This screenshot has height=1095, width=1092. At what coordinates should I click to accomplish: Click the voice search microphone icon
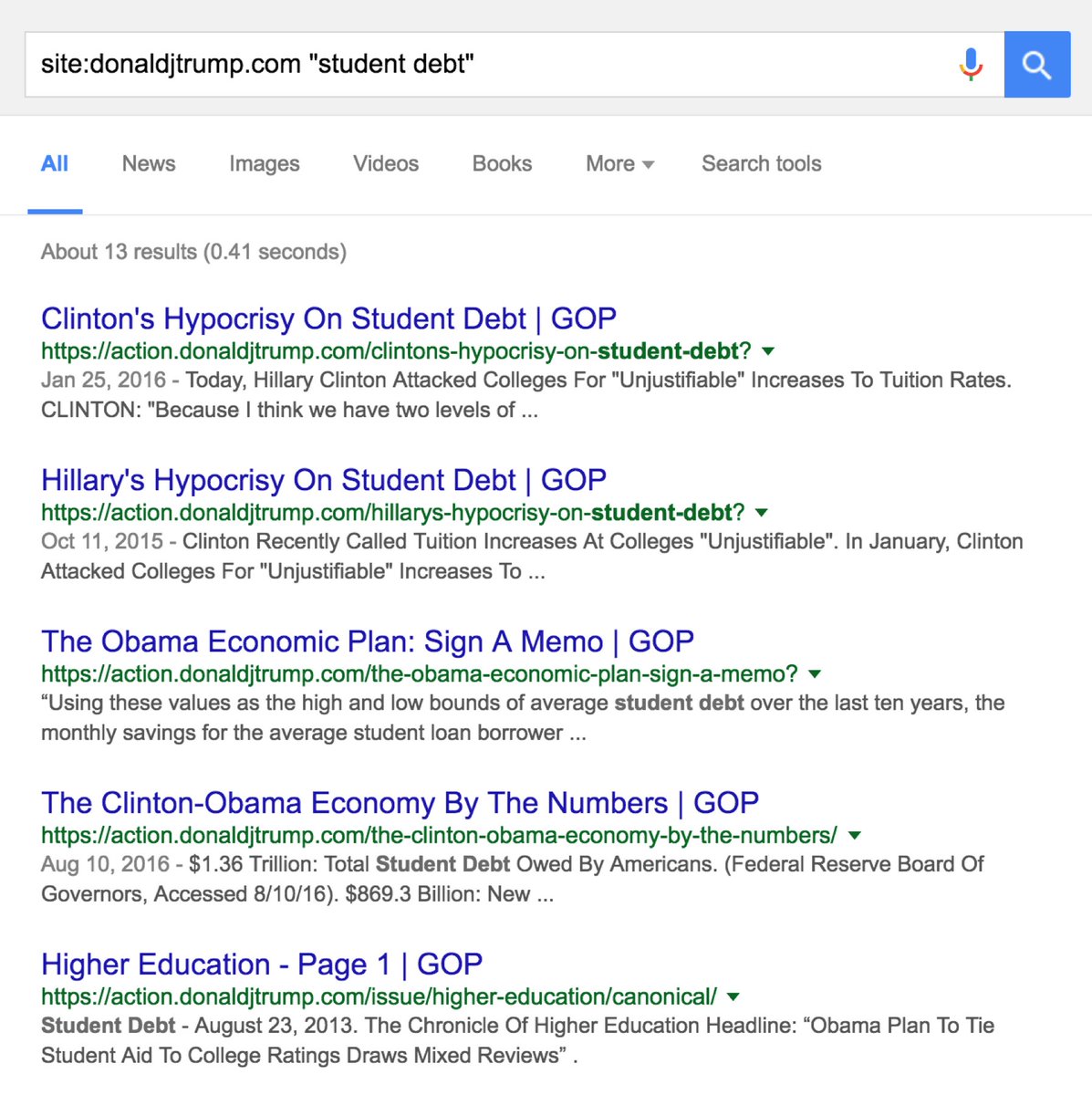[972, 65]
